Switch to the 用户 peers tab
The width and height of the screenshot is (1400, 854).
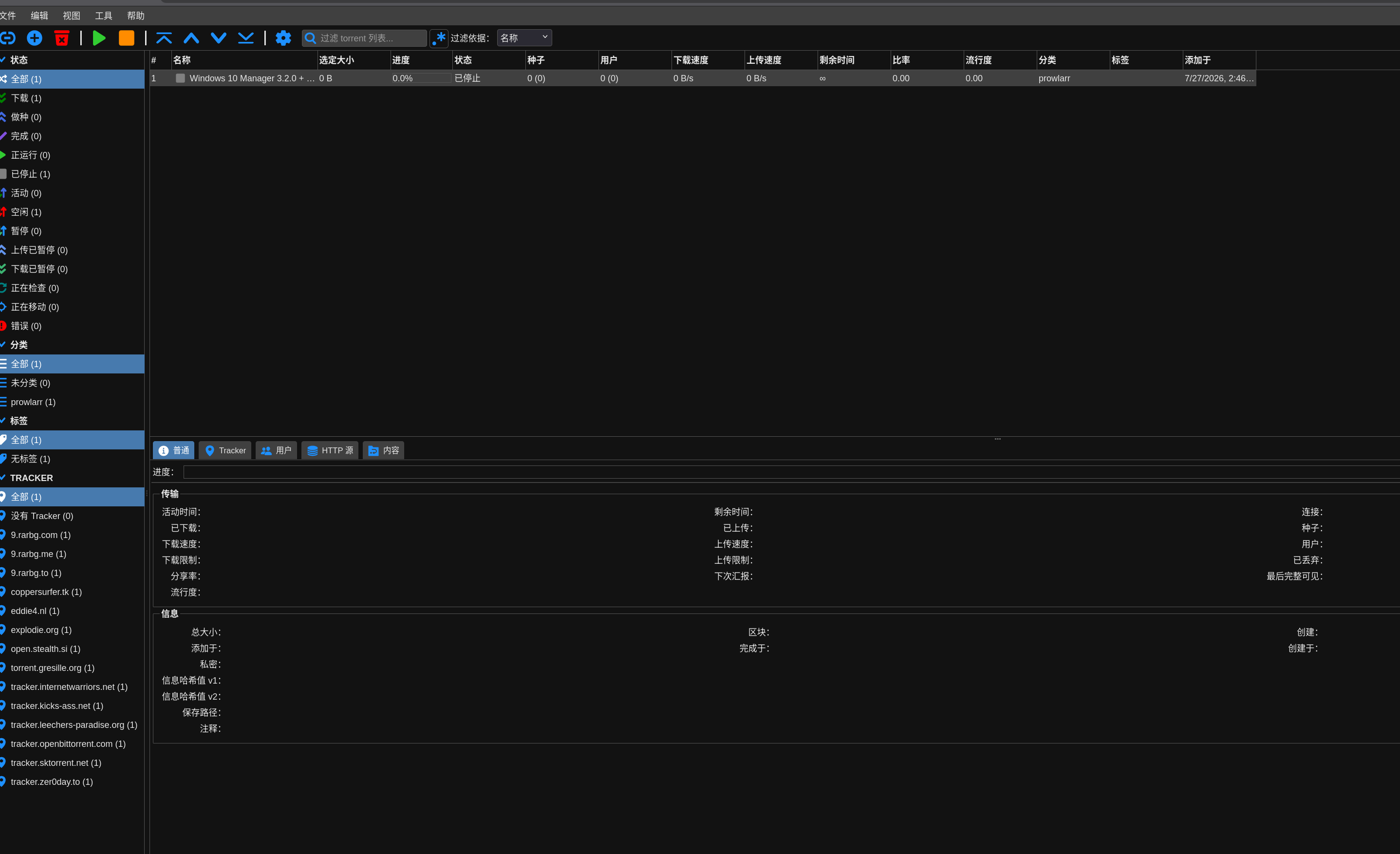click(276, 450)
